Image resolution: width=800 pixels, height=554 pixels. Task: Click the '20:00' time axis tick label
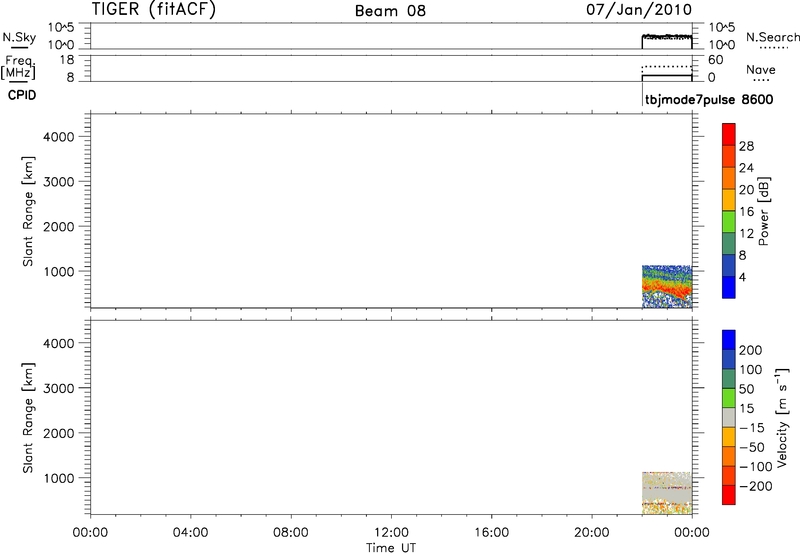click(x=592, y=533)
